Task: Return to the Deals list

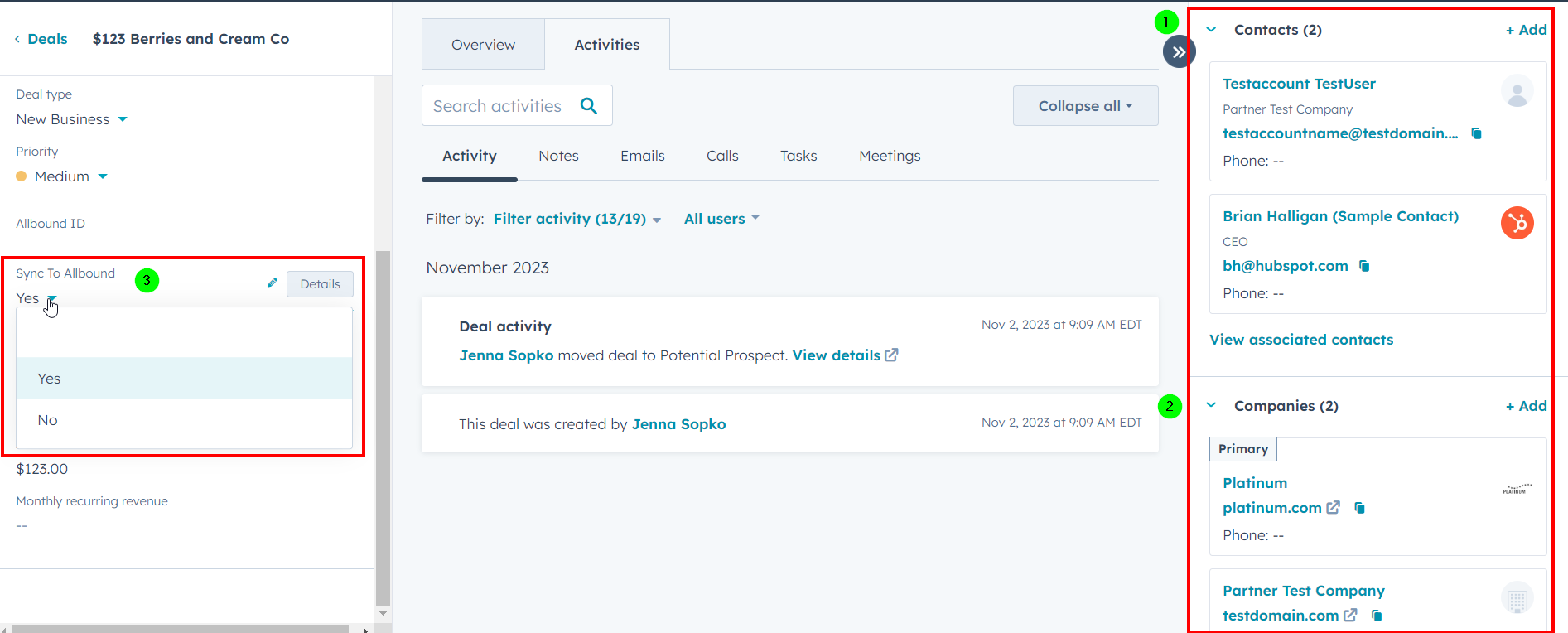Action: tap(47, 39)
